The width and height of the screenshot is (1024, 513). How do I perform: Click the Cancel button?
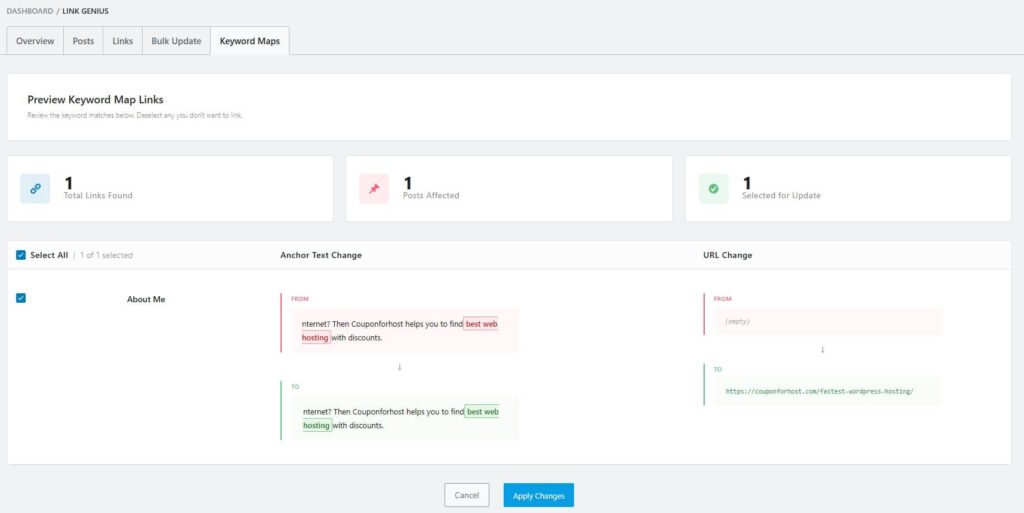click(467, 495)
